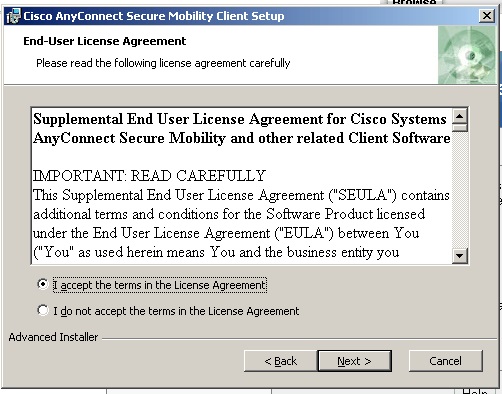Cancel the AnyConnect setup
The width and height of the screenshot is (502, 394).
[446, 361]
